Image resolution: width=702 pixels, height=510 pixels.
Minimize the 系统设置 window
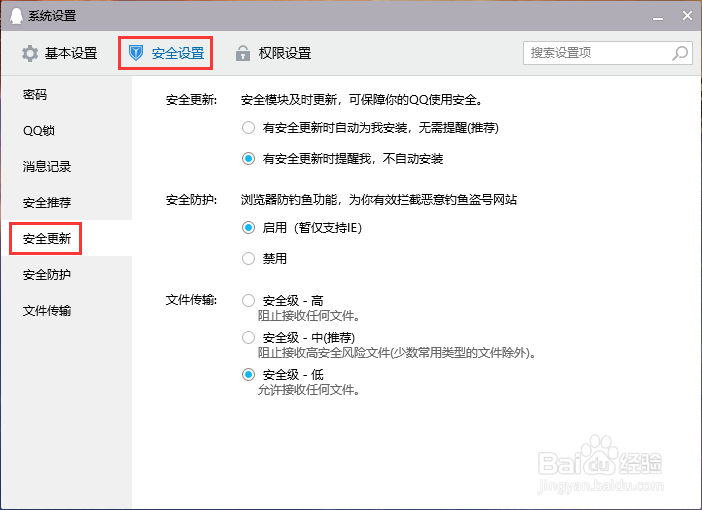(658, 17)
